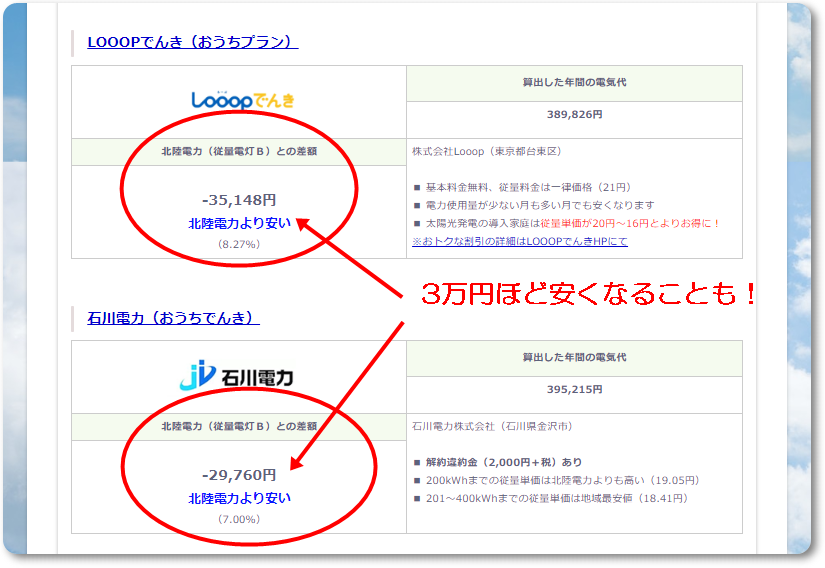Click red 従量単価が20円～16円とよりお得に! text
Viewport: 825px width, 568px height.
click(630, 223)
